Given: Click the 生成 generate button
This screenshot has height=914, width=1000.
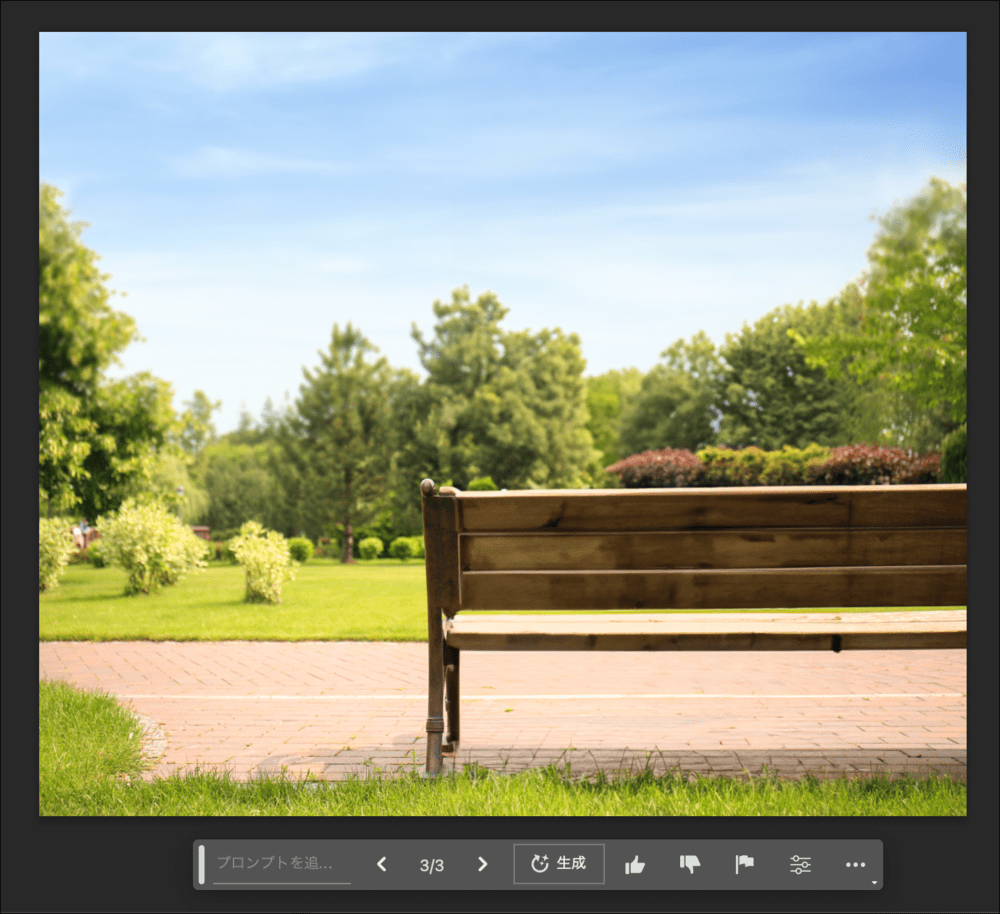Looking at the screenshot, I should coord(559,864).
